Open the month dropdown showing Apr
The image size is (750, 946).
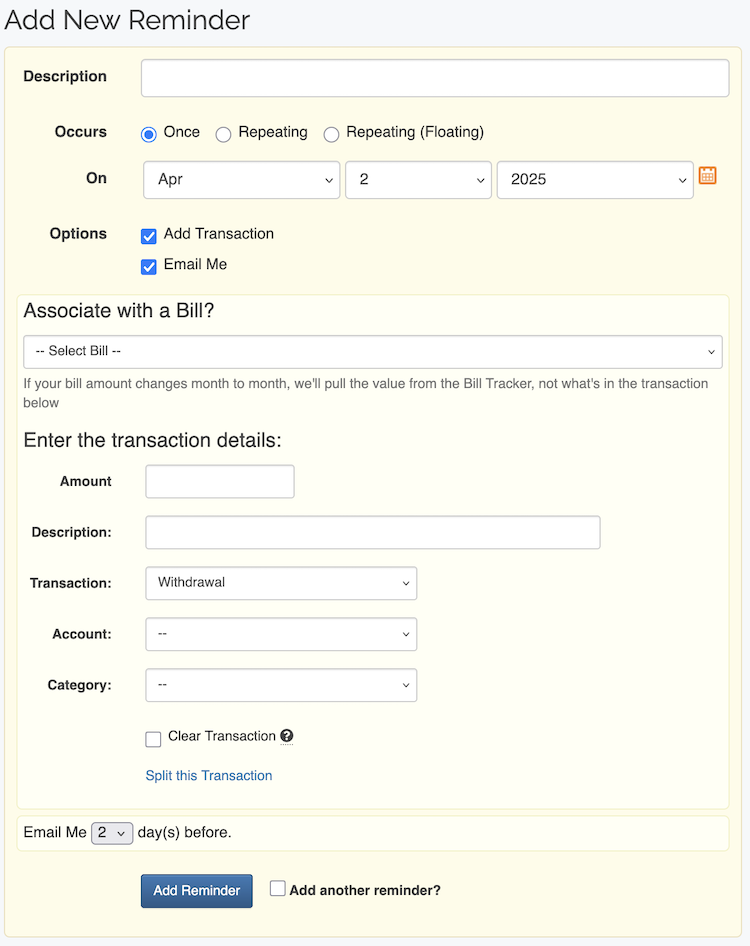[x=241, y=181]
